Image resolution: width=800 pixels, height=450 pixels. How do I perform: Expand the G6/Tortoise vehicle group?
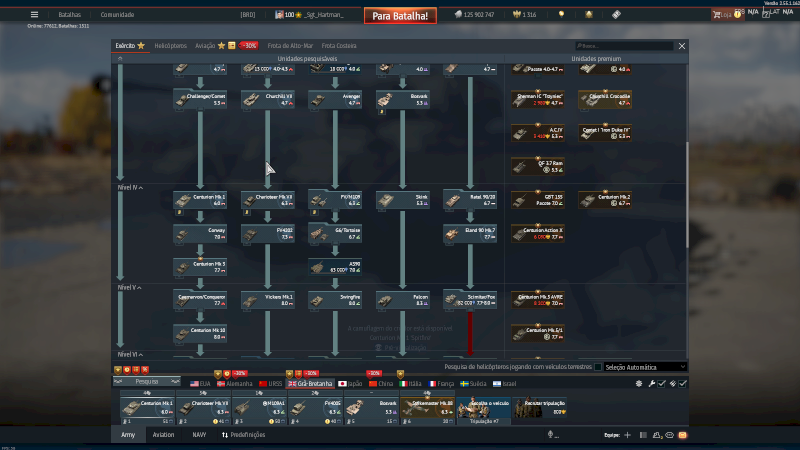[335, 233]
